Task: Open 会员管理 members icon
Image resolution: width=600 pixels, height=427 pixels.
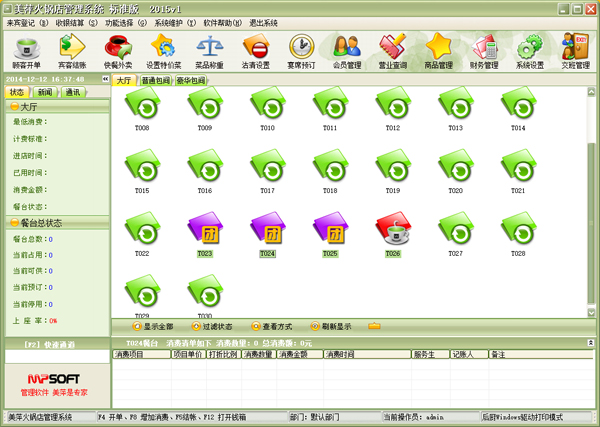Action: (347, 50)
